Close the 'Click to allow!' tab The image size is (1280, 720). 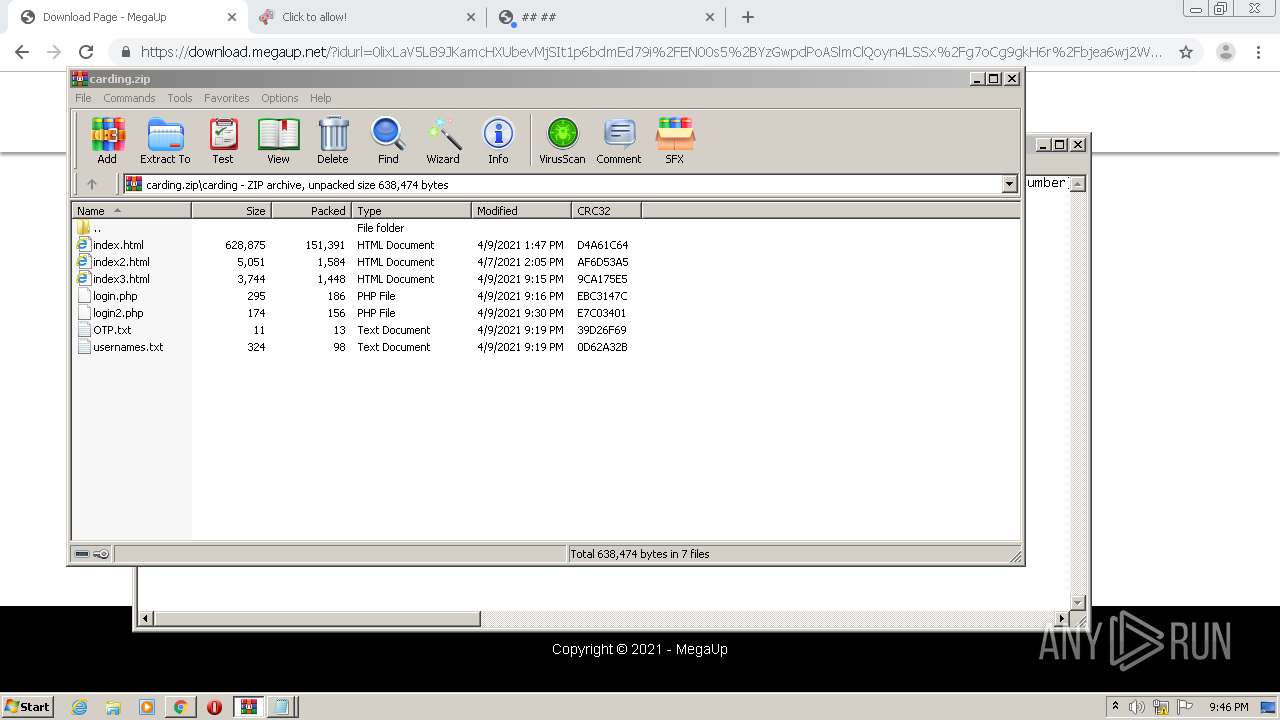point(471,17)
